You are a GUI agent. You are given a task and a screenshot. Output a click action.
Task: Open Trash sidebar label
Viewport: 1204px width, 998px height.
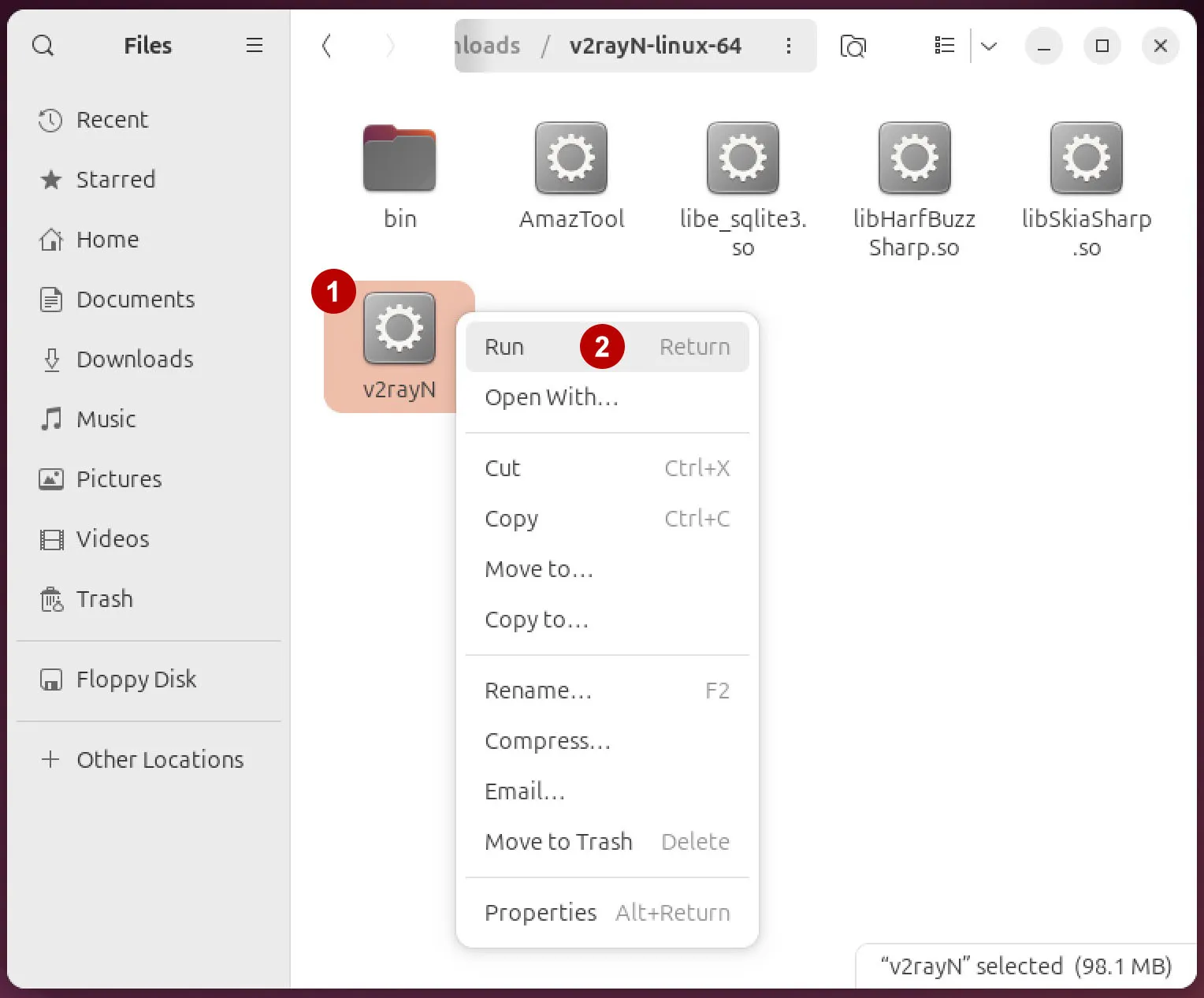tap(105, 599)
